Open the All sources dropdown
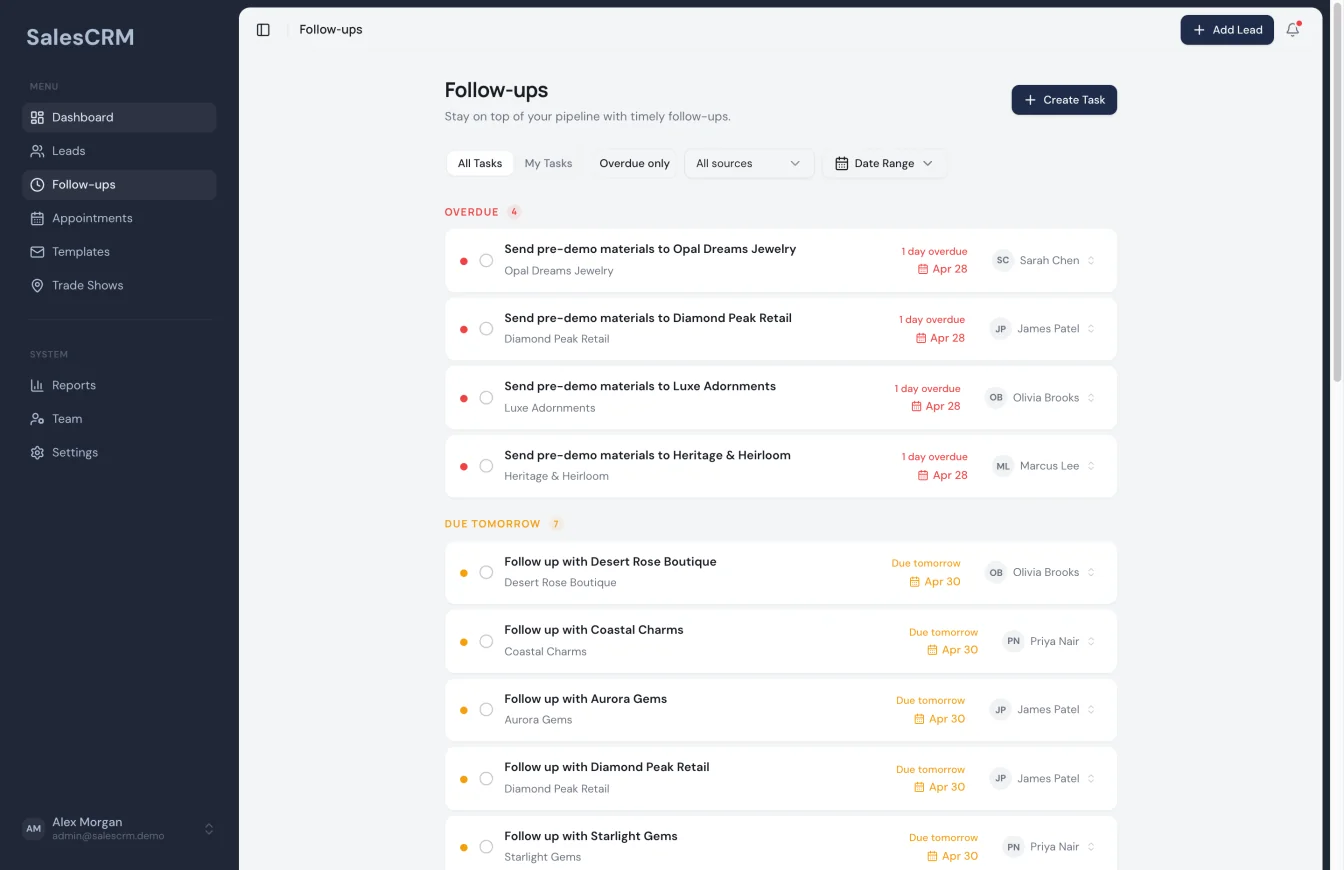 click(748, 163)
